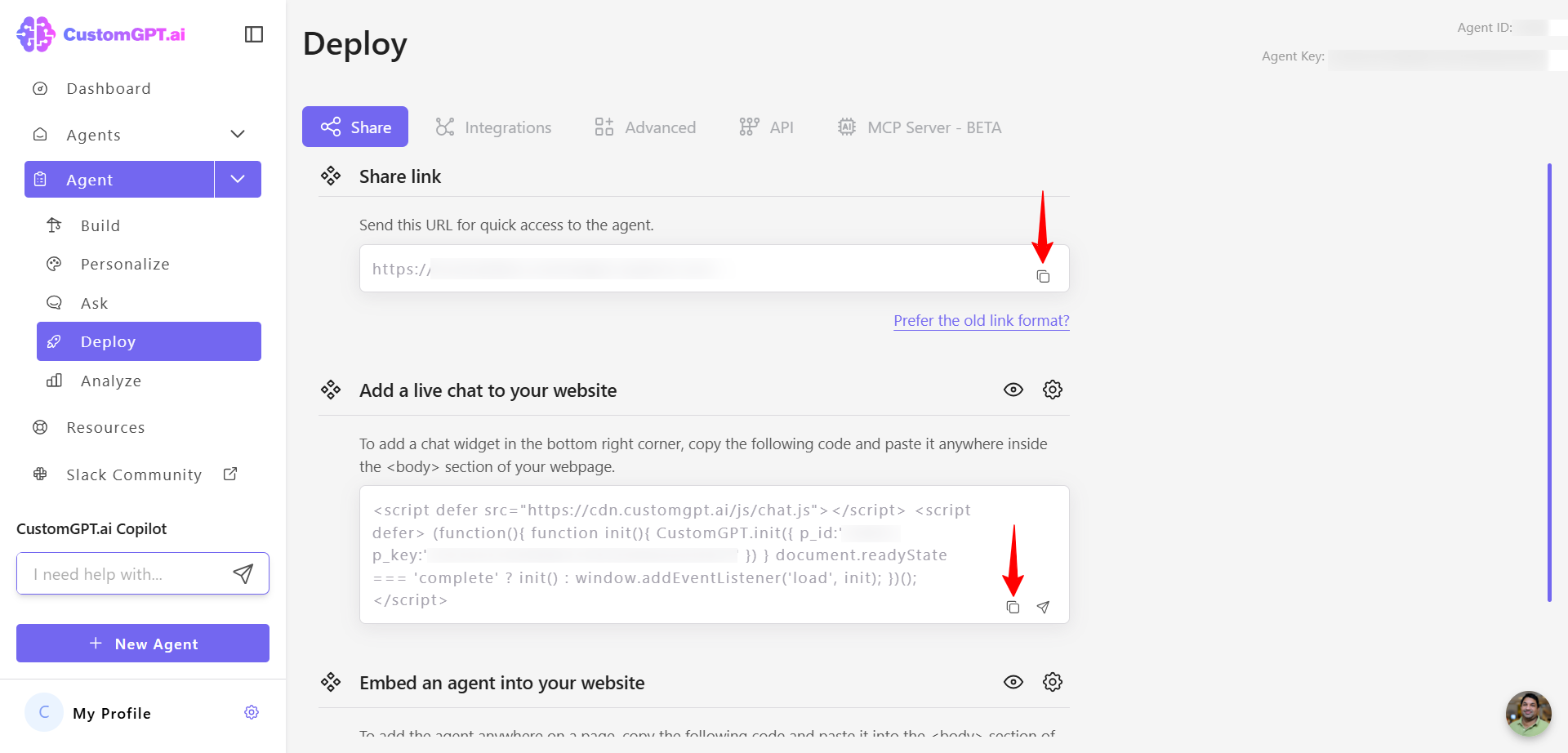Open Analyze in the sidebar
Viewport: 1568px width, 753px height.
(x=111, y=381)
